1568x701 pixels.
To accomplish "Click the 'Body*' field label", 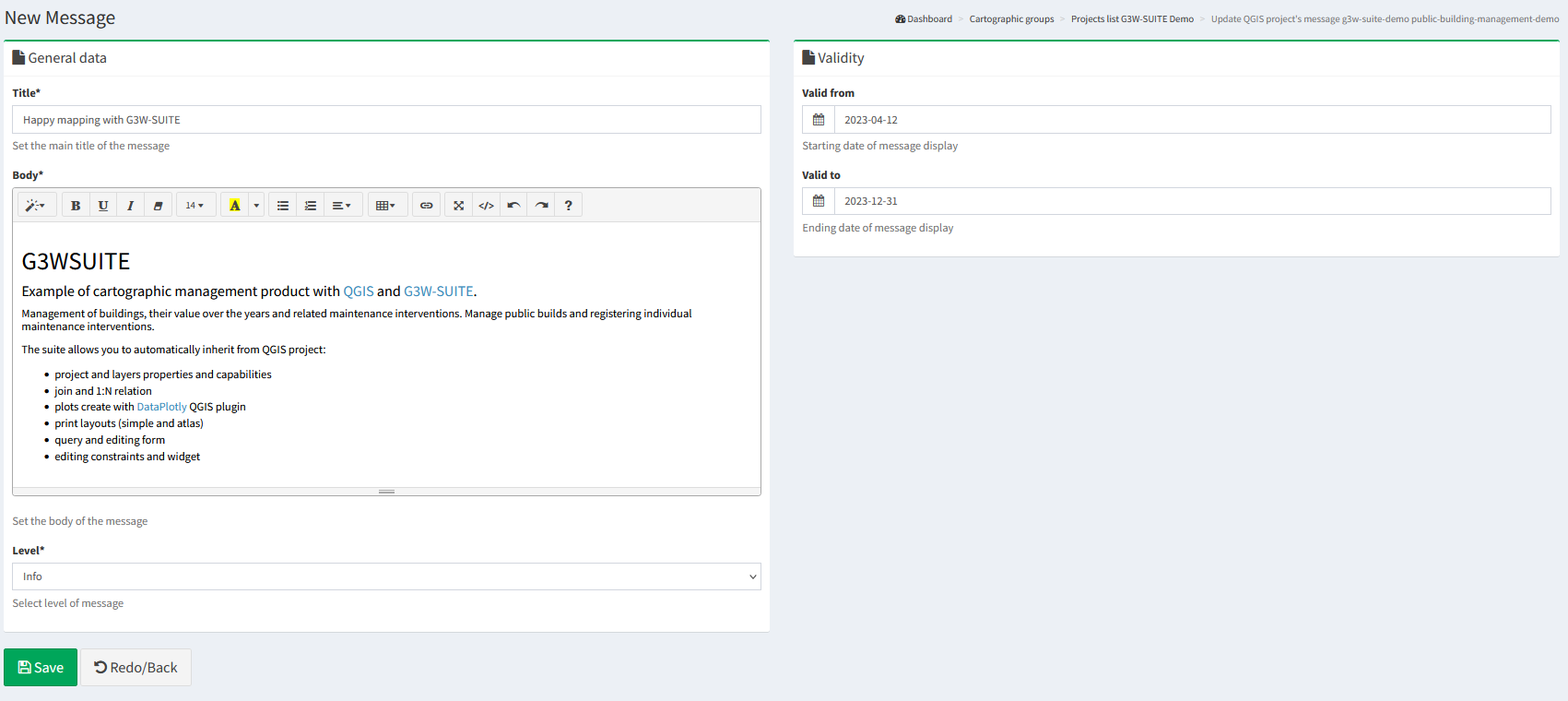I will [x=28, y=175].
